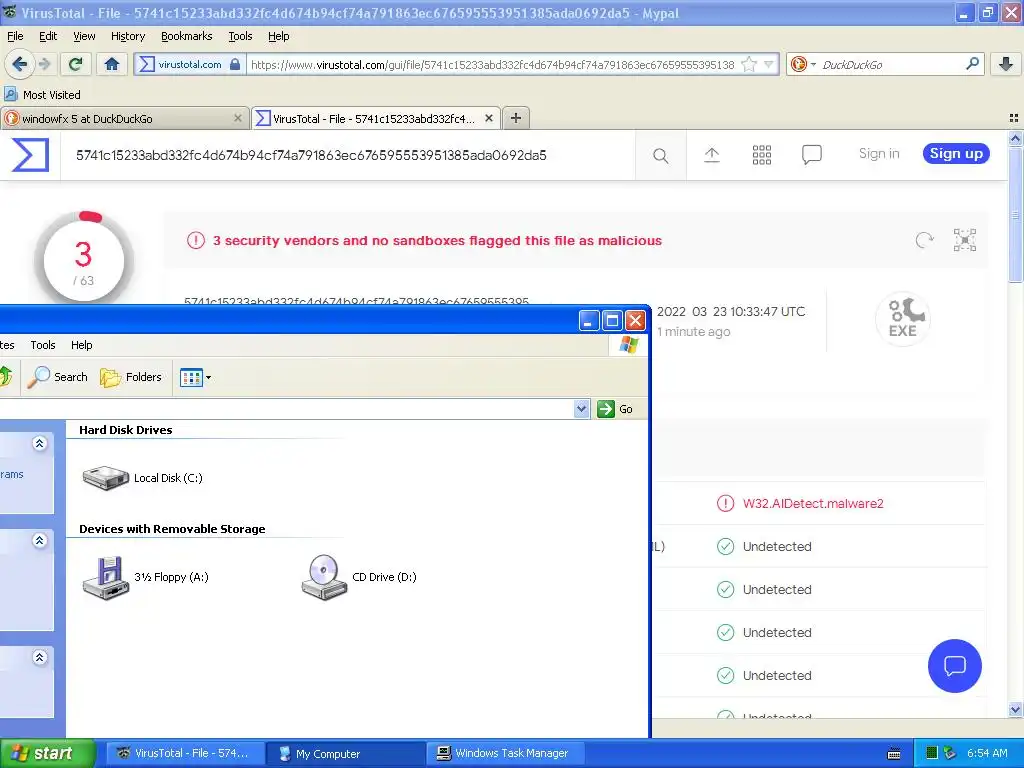The image size is (1024, 768).
Task: Click the VirusTotal upload file icon
Action: 711,155
